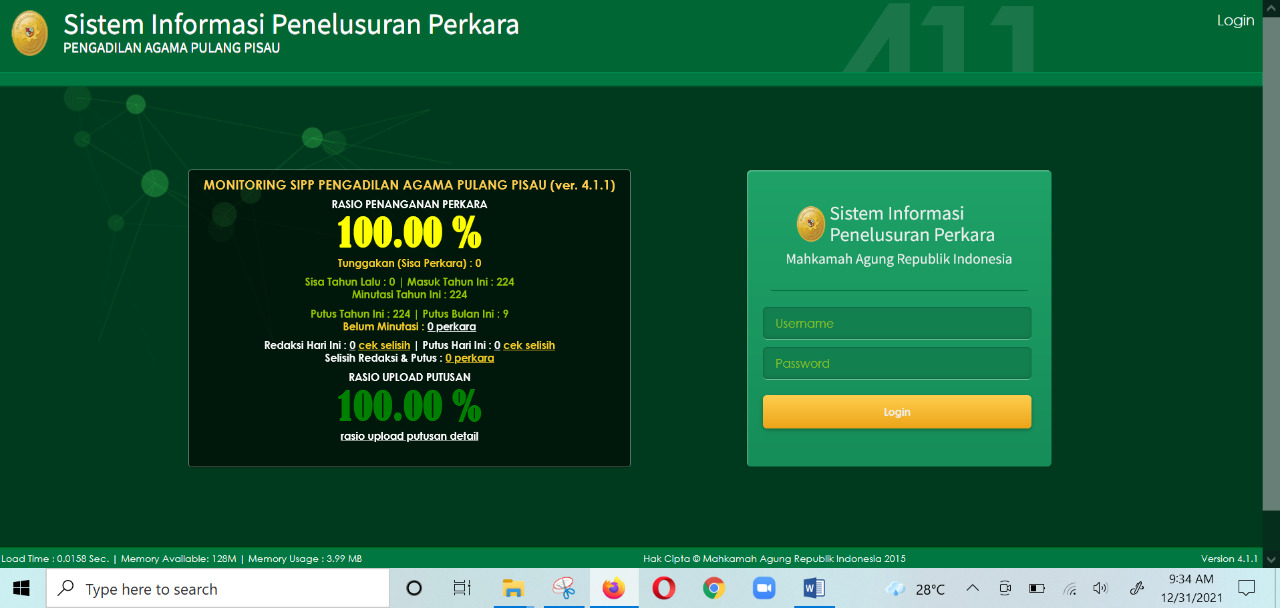This screenshot has width=1280, height=608.
Task: Open the 'rasio upload putusan detail' link
Action: pyautogui.click(x=409, y=436)
